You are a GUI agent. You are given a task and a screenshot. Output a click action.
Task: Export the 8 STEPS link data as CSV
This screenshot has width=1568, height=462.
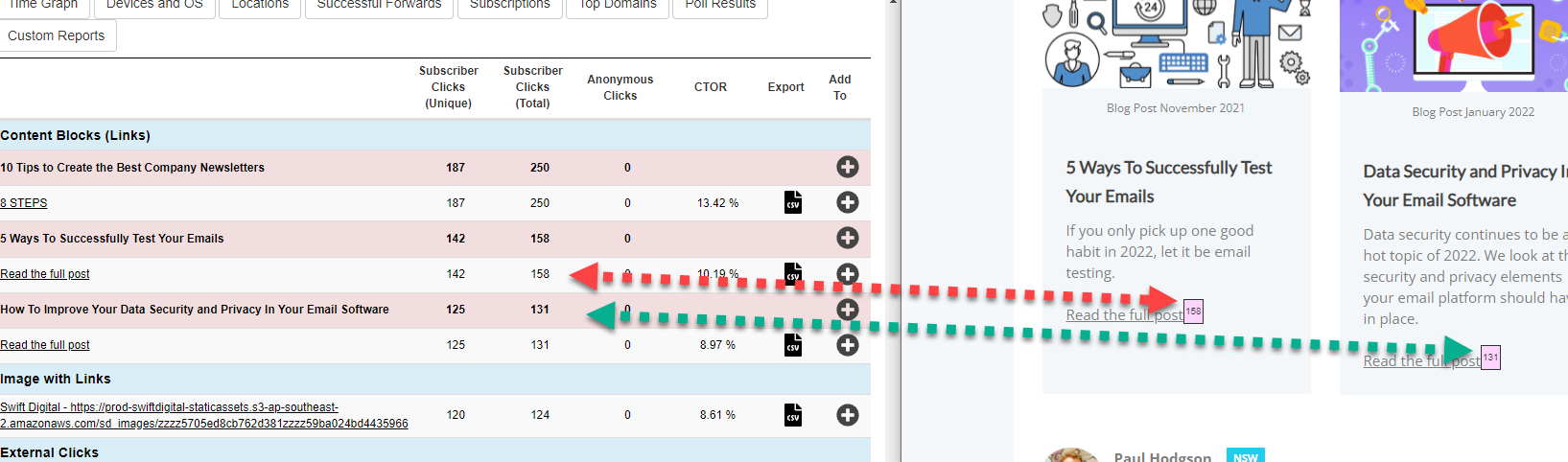(x=793, y=202)
